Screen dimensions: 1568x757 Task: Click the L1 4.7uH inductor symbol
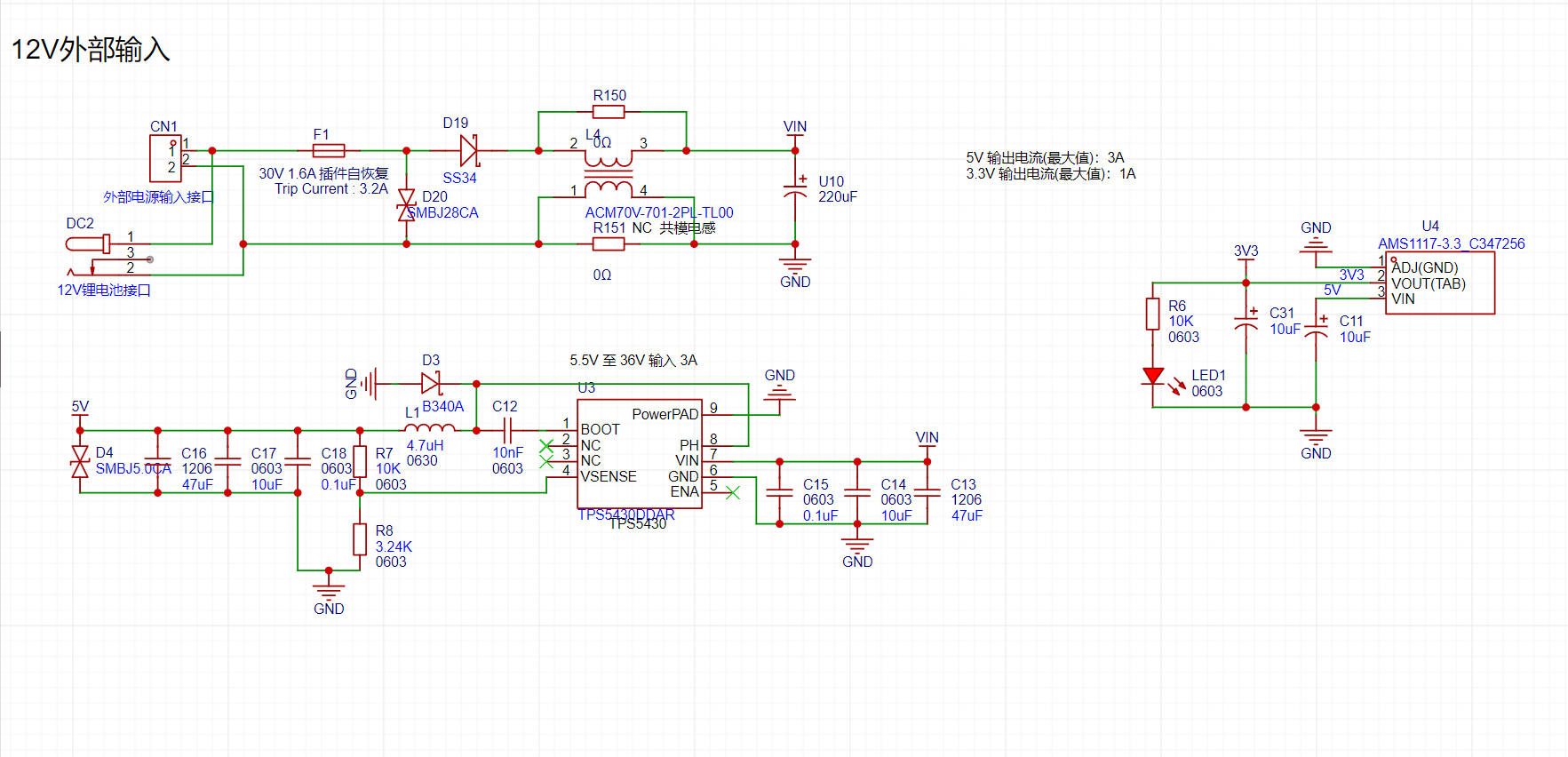(x=429, y=429)
